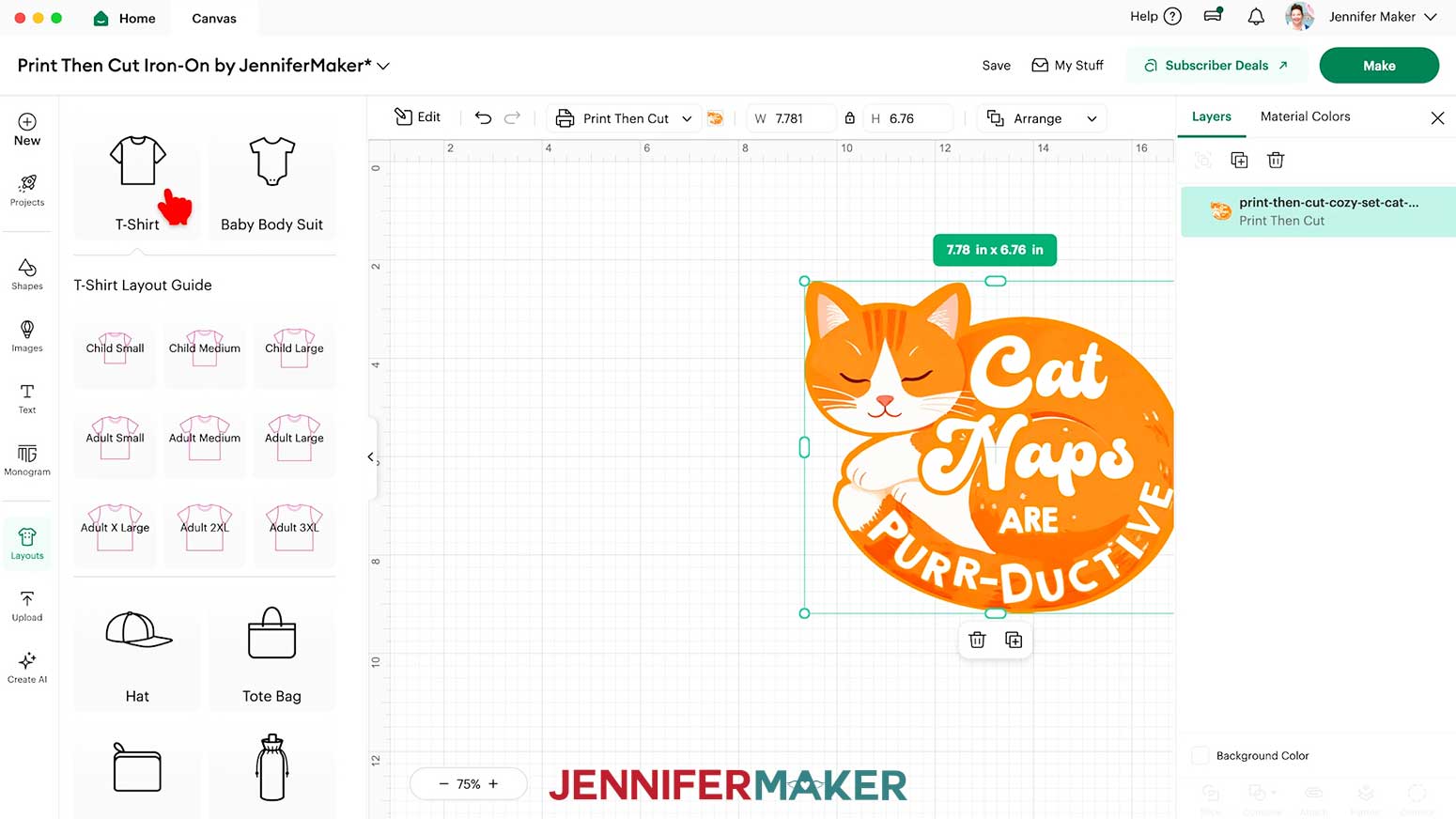Open the Monogram tool

pyautogui.click(x=27, y=460)
